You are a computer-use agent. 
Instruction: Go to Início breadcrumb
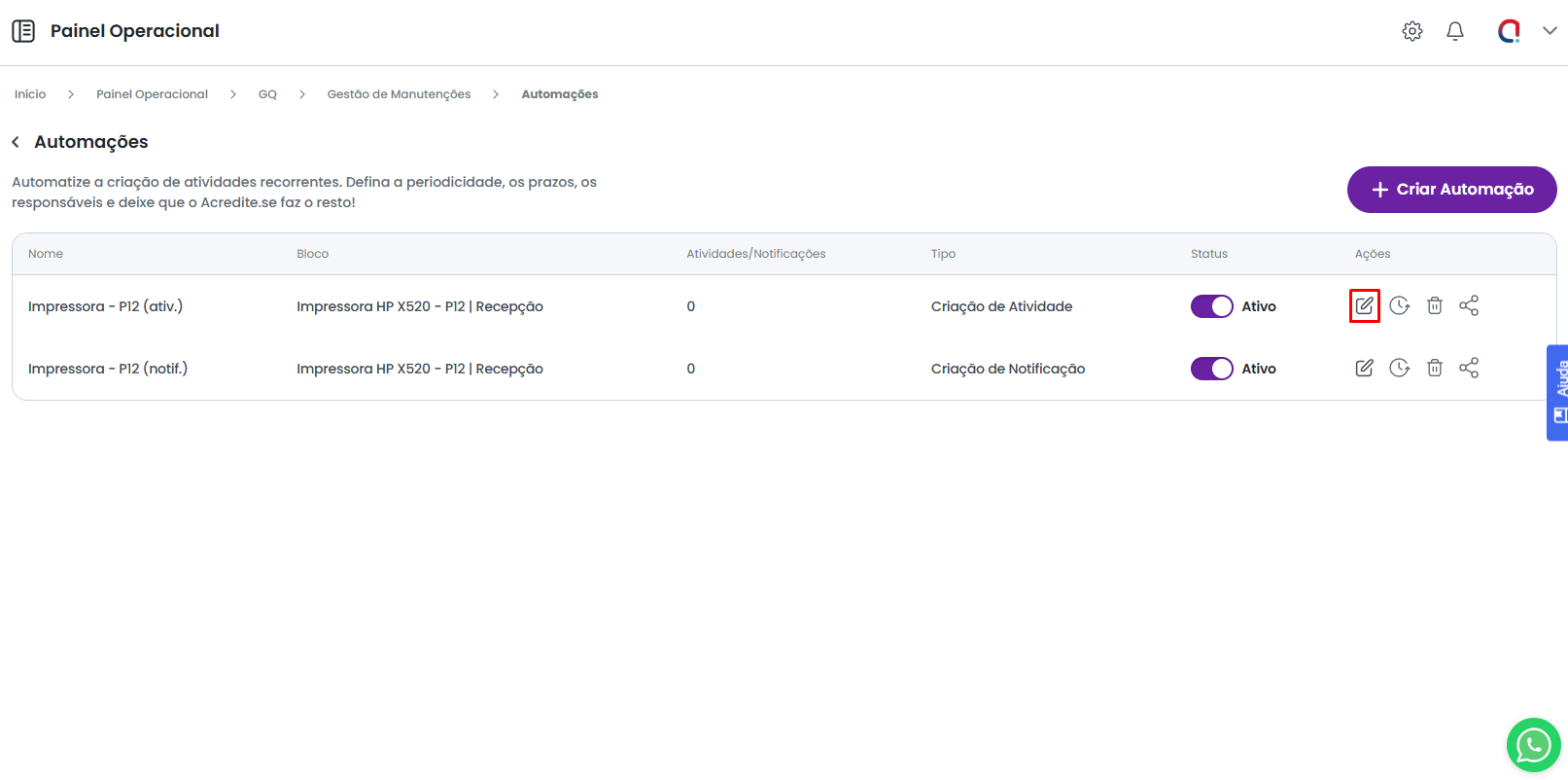point(30,94)
